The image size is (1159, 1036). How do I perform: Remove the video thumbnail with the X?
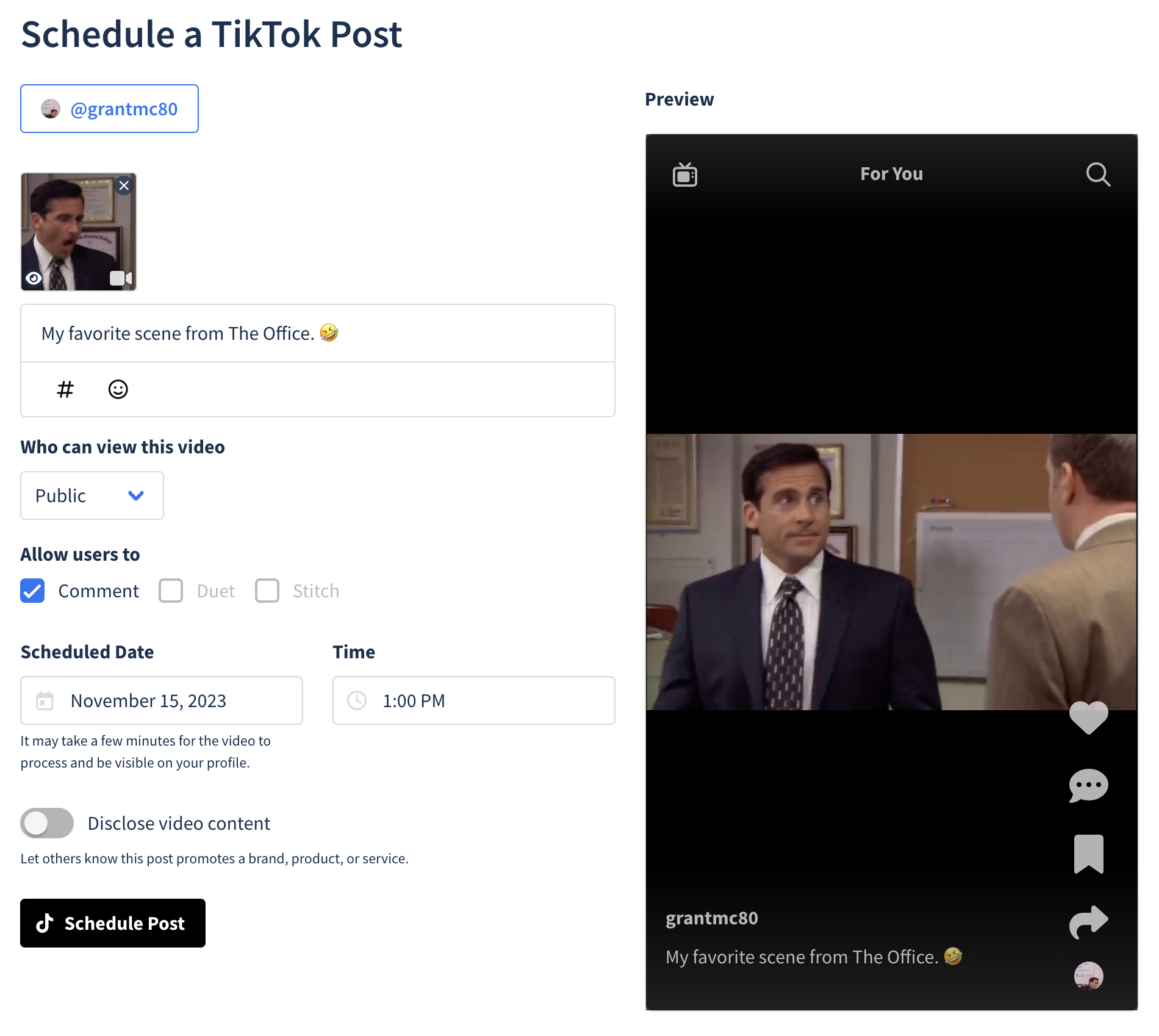coord(124,185)
